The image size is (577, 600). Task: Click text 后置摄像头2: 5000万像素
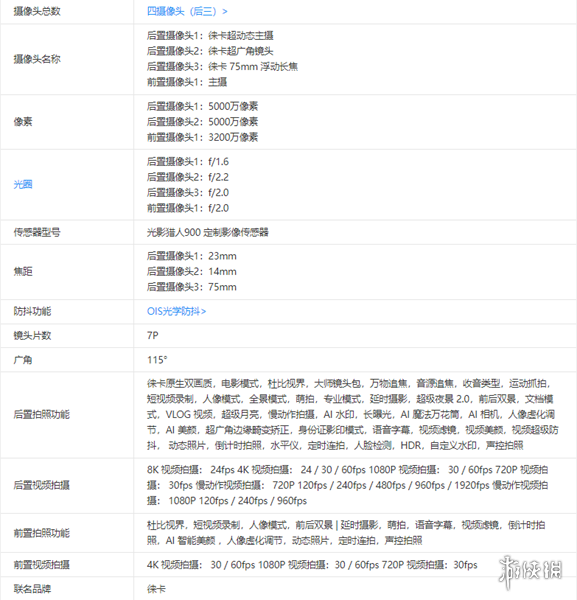click(x=202, y=122)
